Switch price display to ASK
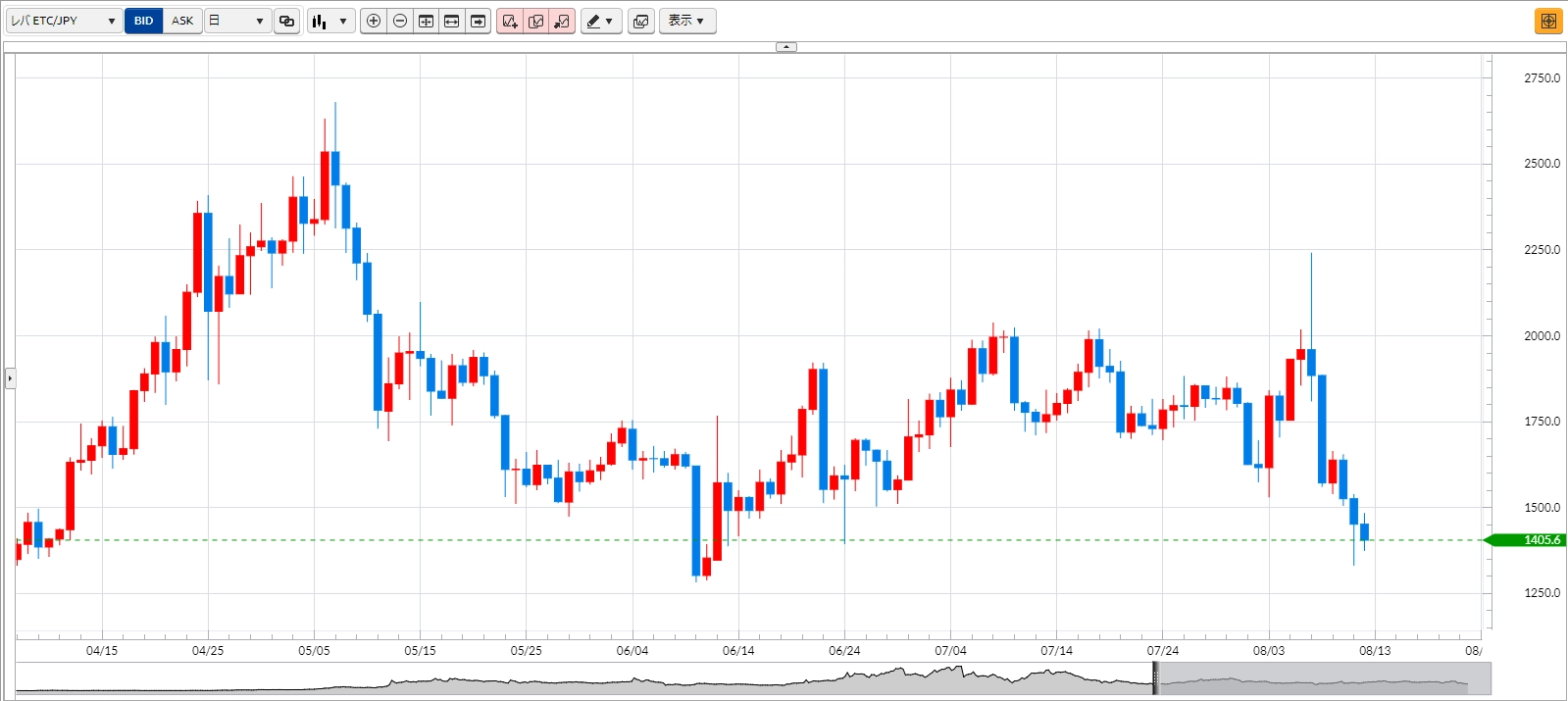The image size is (1568, 701). pyautogui.click(x=182, y=21)
